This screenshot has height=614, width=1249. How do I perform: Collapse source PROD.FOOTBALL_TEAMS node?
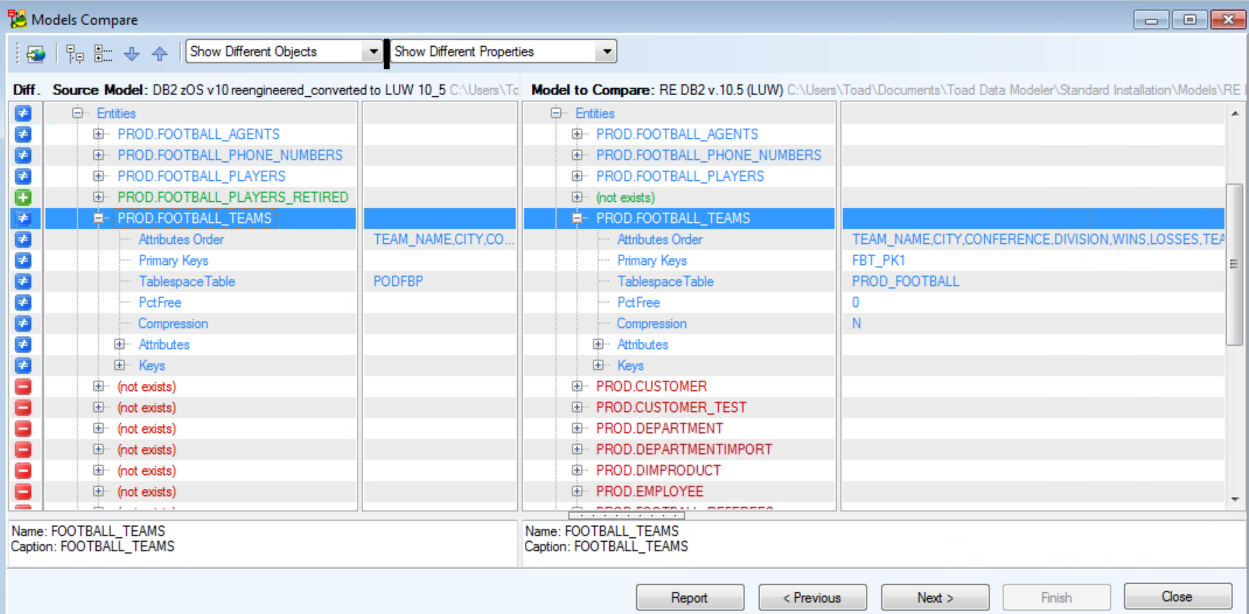pos(99,218)
